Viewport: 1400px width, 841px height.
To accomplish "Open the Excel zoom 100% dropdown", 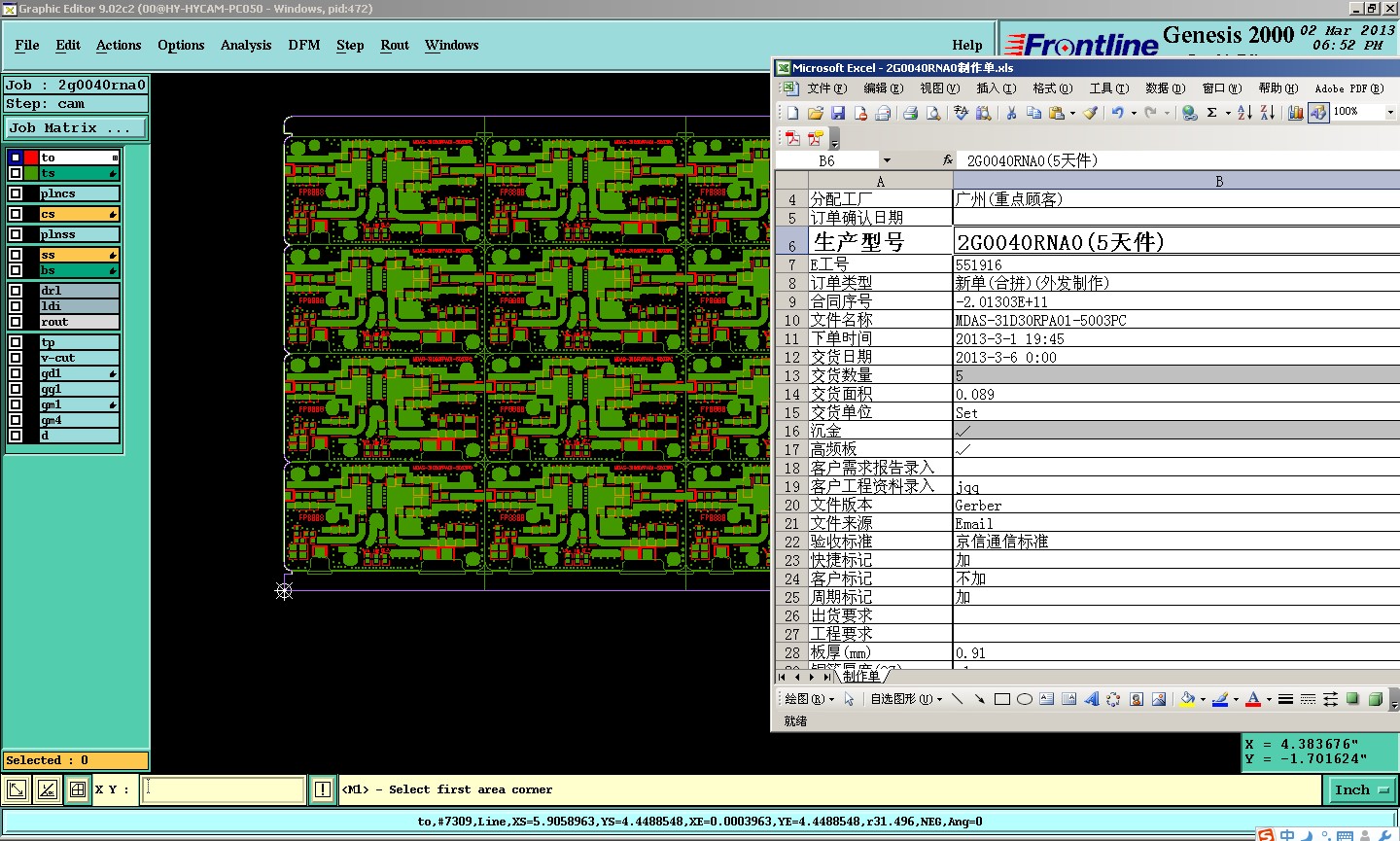I will pos(1389,113).
